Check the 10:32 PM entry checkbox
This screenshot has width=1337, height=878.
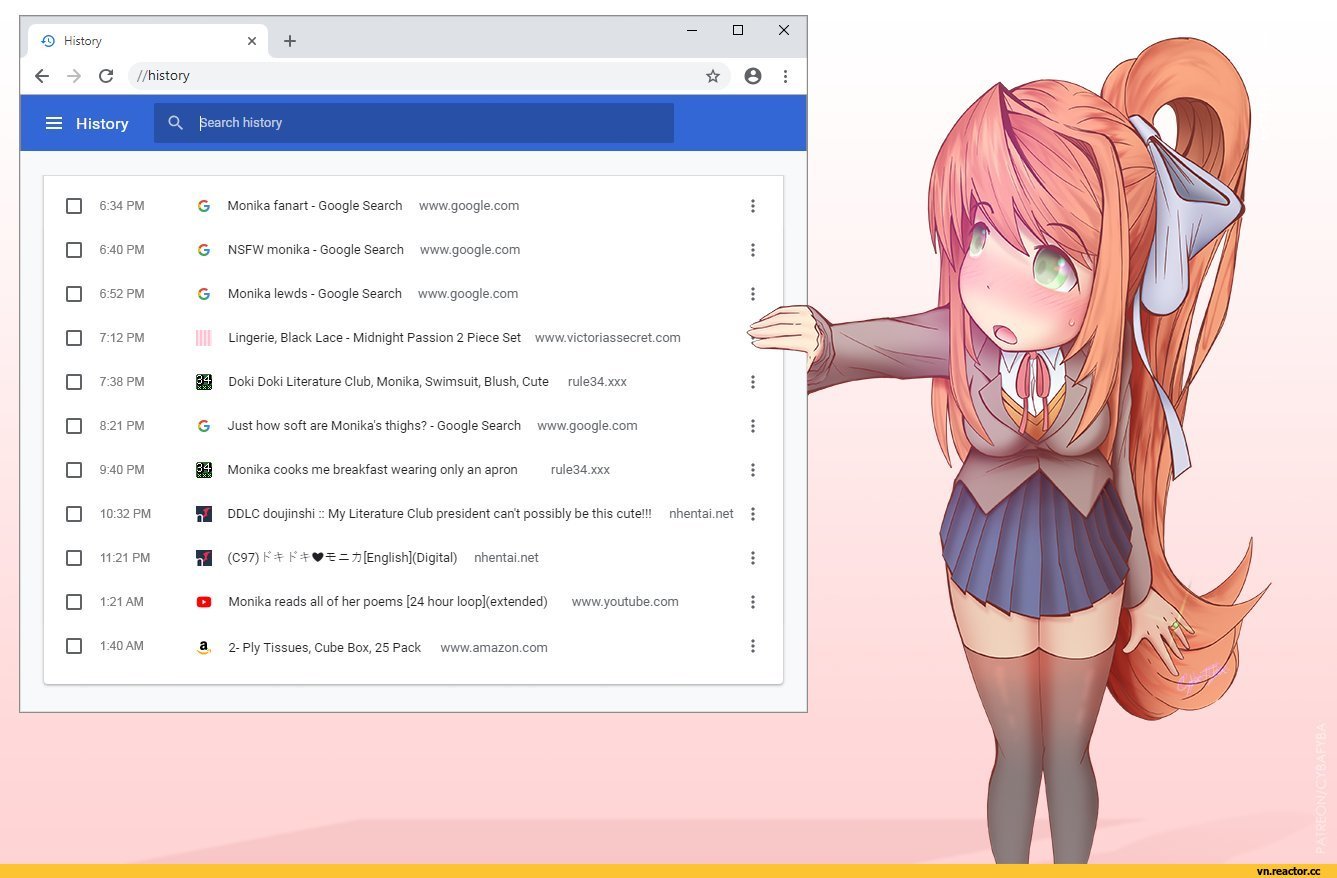point(74,514)
